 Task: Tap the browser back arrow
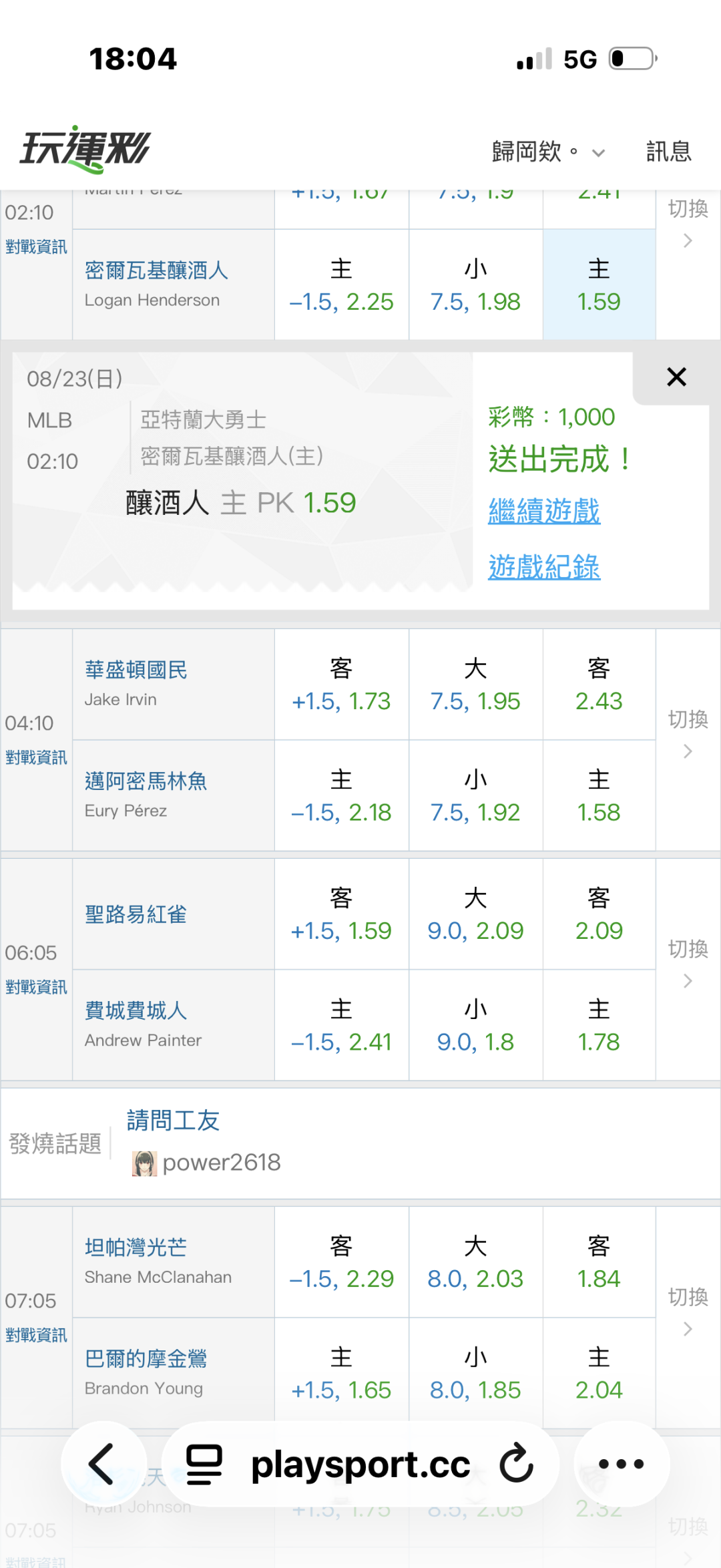click(x=101, y=1464)
